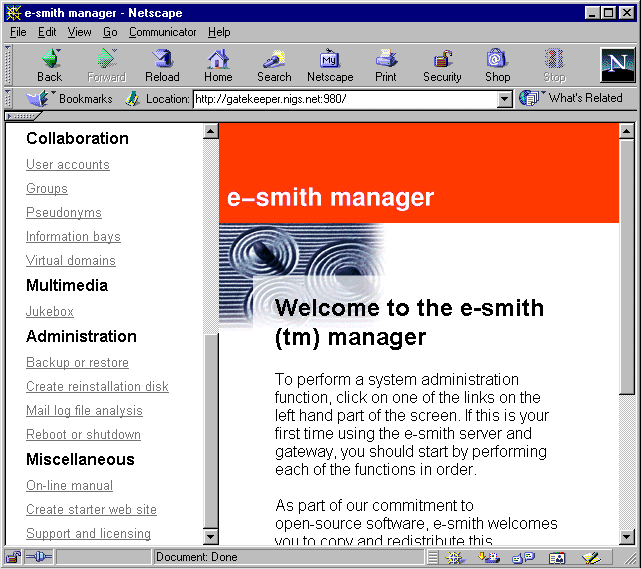Open the Help menu
This screenshot has width=641, height=569.
point(219,32)
